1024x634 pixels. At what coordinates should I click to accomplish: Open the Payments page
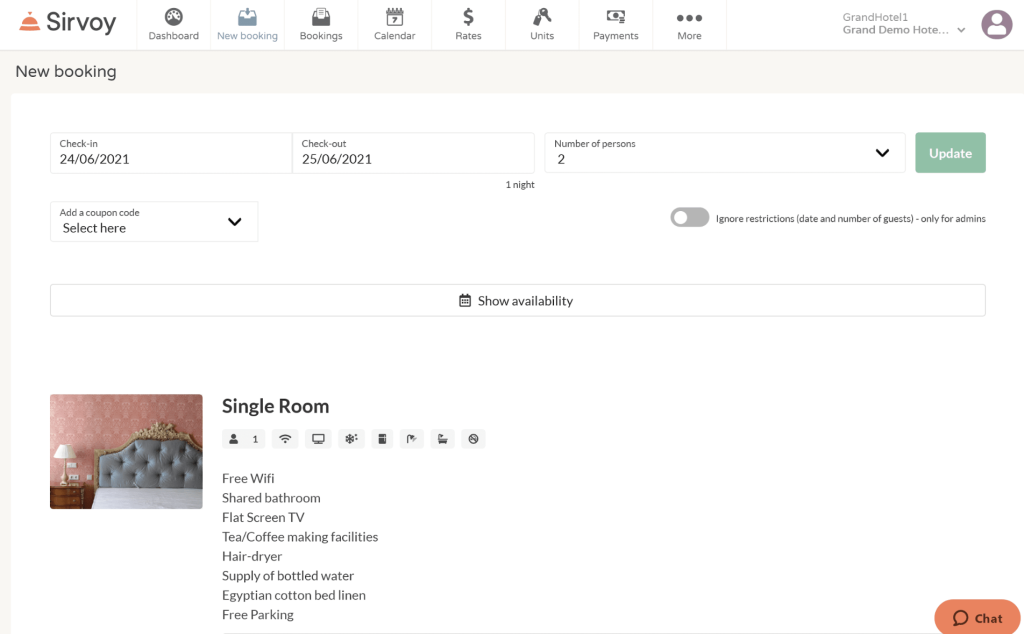pyautogui.click(x=615, y=25)
